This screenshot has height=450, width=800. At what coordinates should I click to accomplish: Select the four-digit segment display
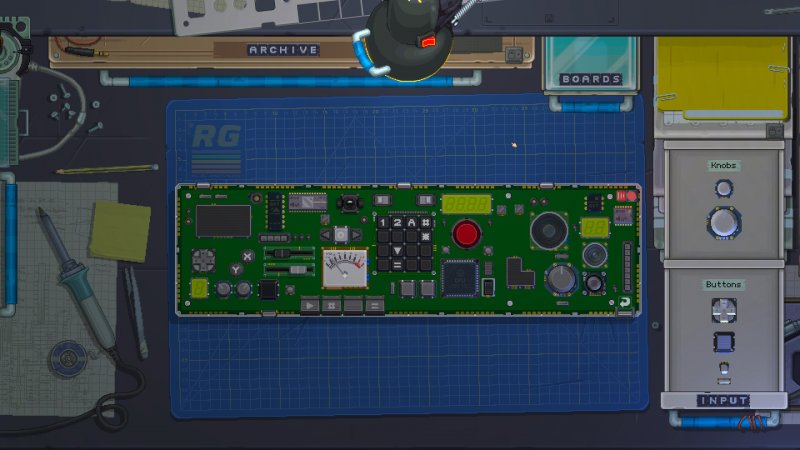[466, 205]
